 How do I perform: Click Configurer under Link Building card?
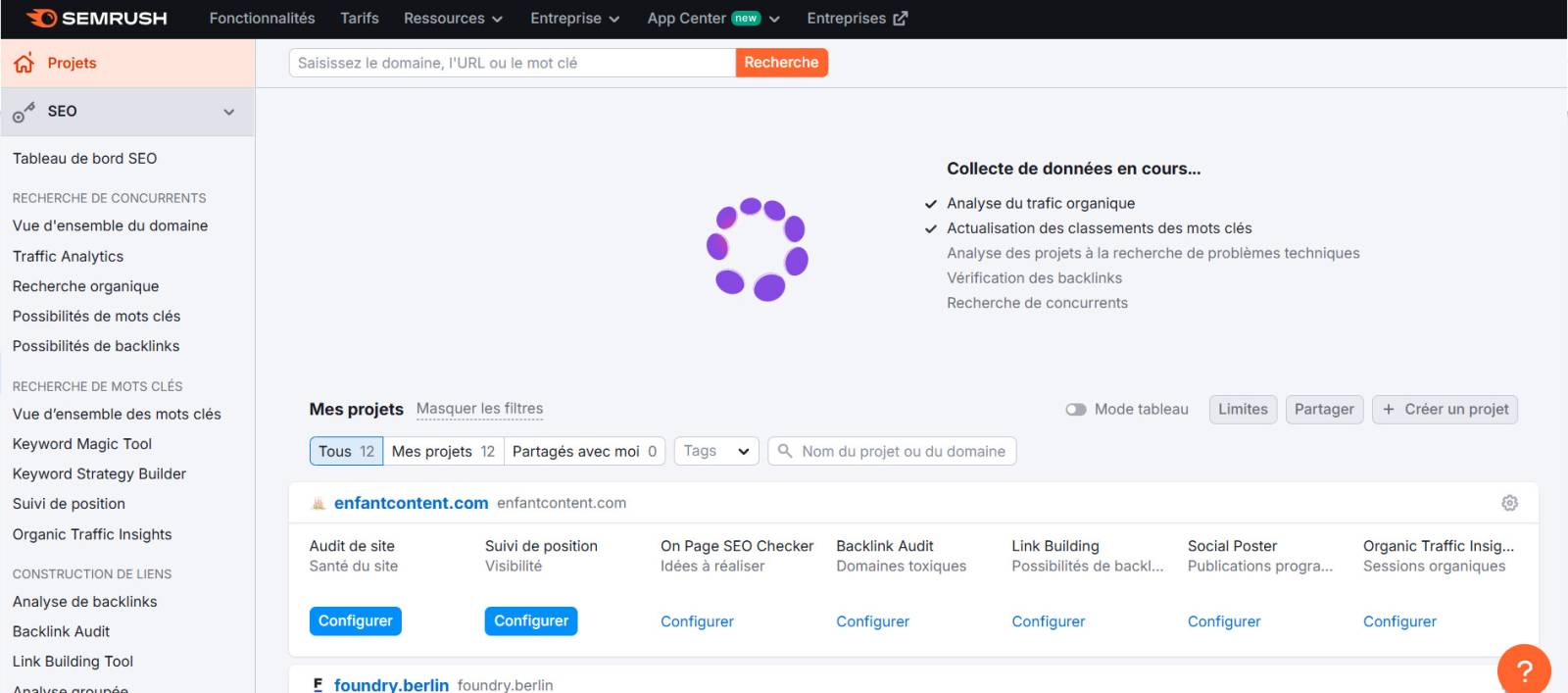pos(1049,621)
